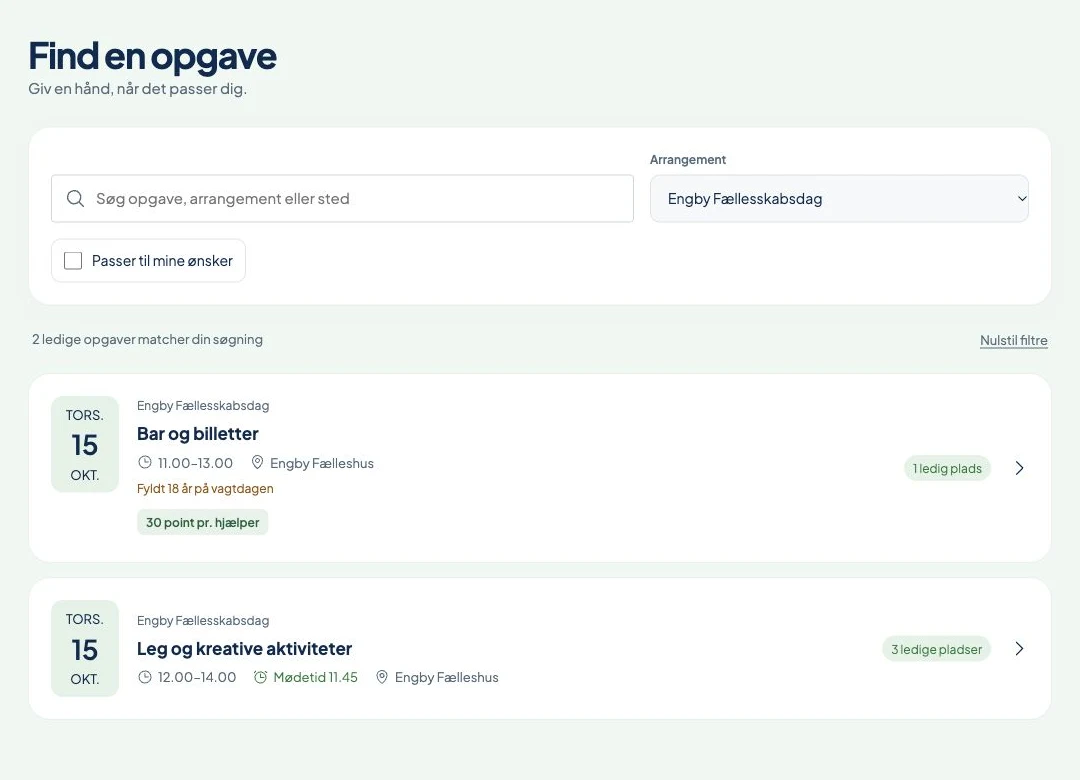Click Engby Fællesskabsdag label above Bar og billetter
Image resolution: width=1080 pixels, height=780 pixels.
(x=203, y=405)
